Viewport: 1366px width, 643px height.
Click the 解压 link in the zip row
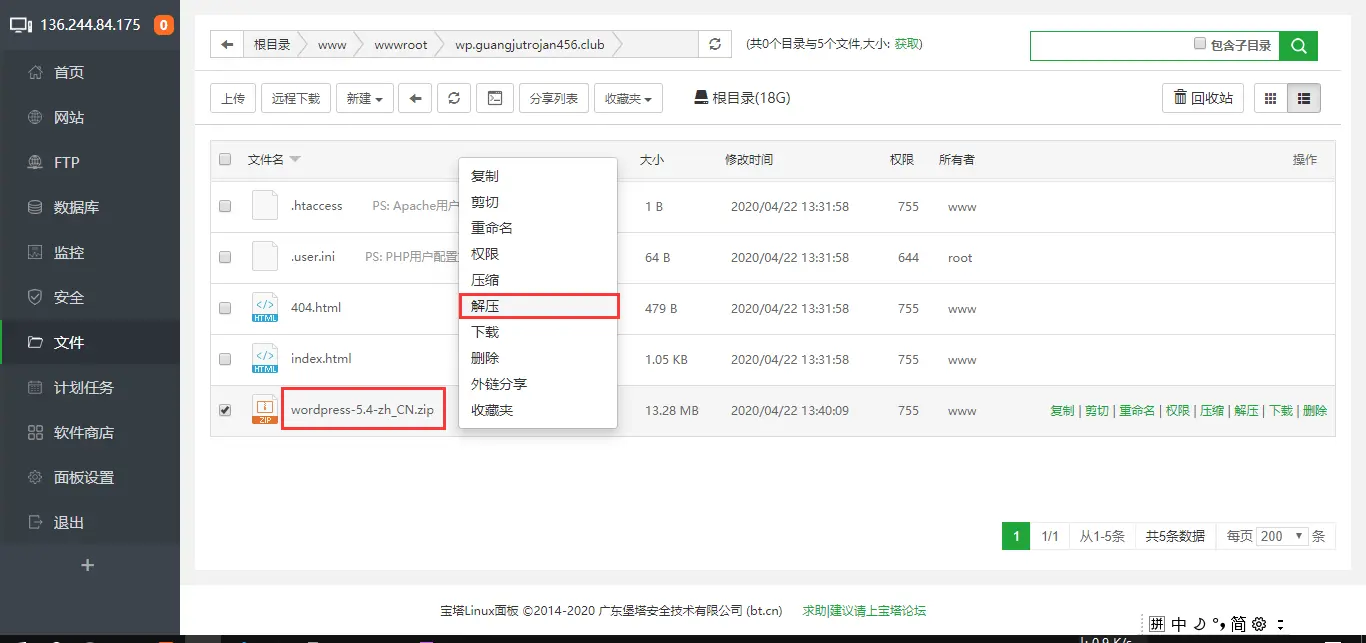point(1246,411)
